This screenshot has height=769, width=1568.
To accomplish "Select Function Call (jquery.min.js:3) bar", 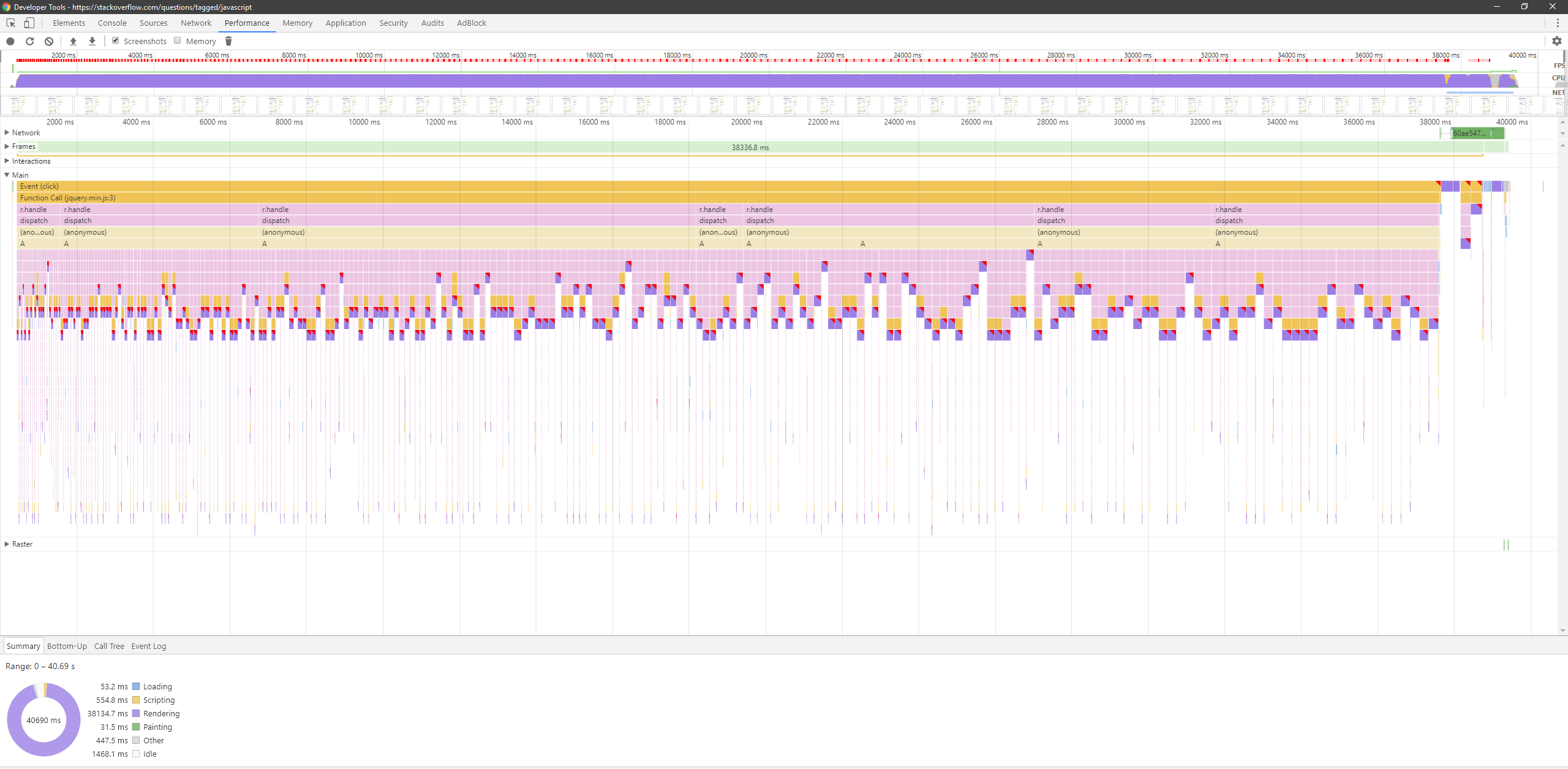I will [728, 198].
